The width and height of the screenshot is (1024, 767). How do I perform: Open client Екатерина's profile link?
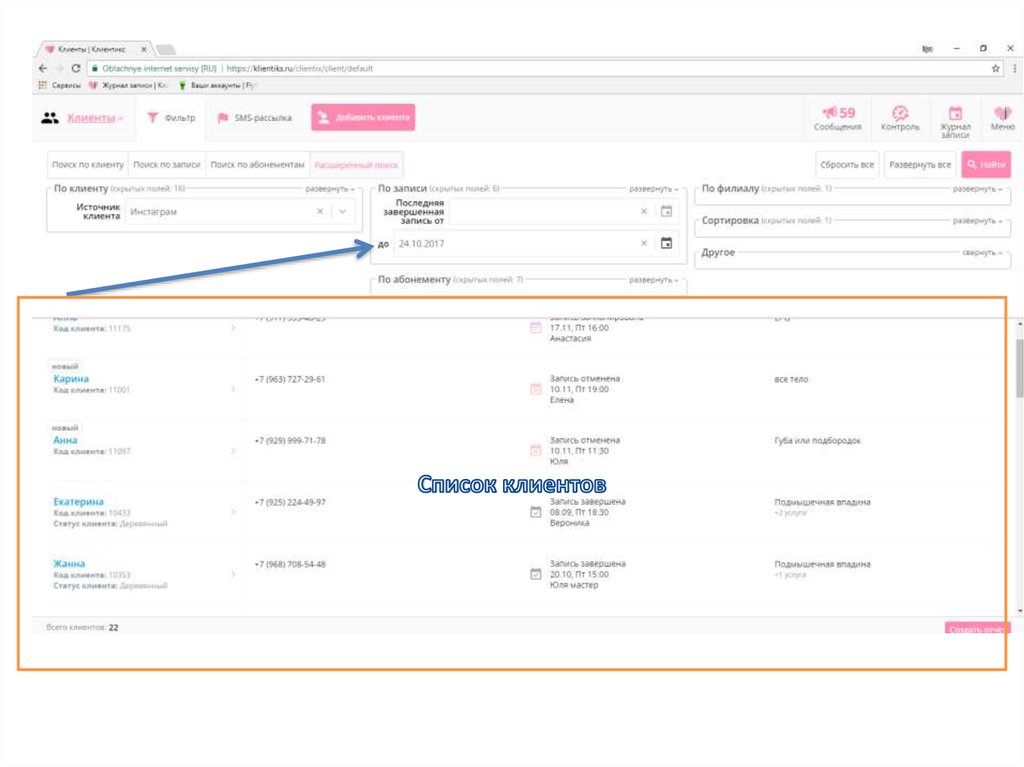pos(78,501)
